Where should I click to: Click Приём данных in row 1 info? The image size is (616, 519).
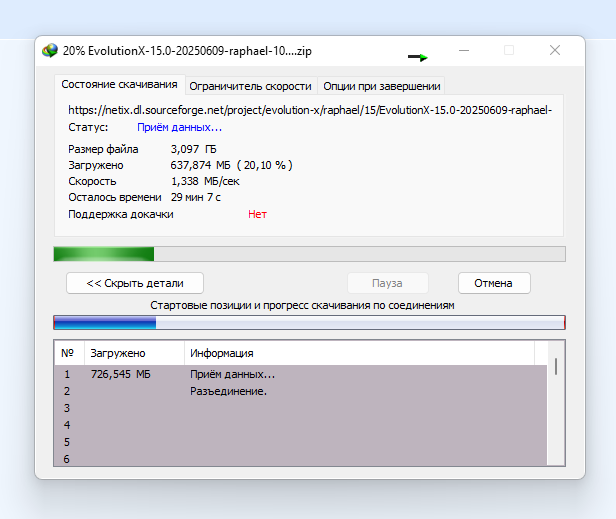[x=233, y=374]
